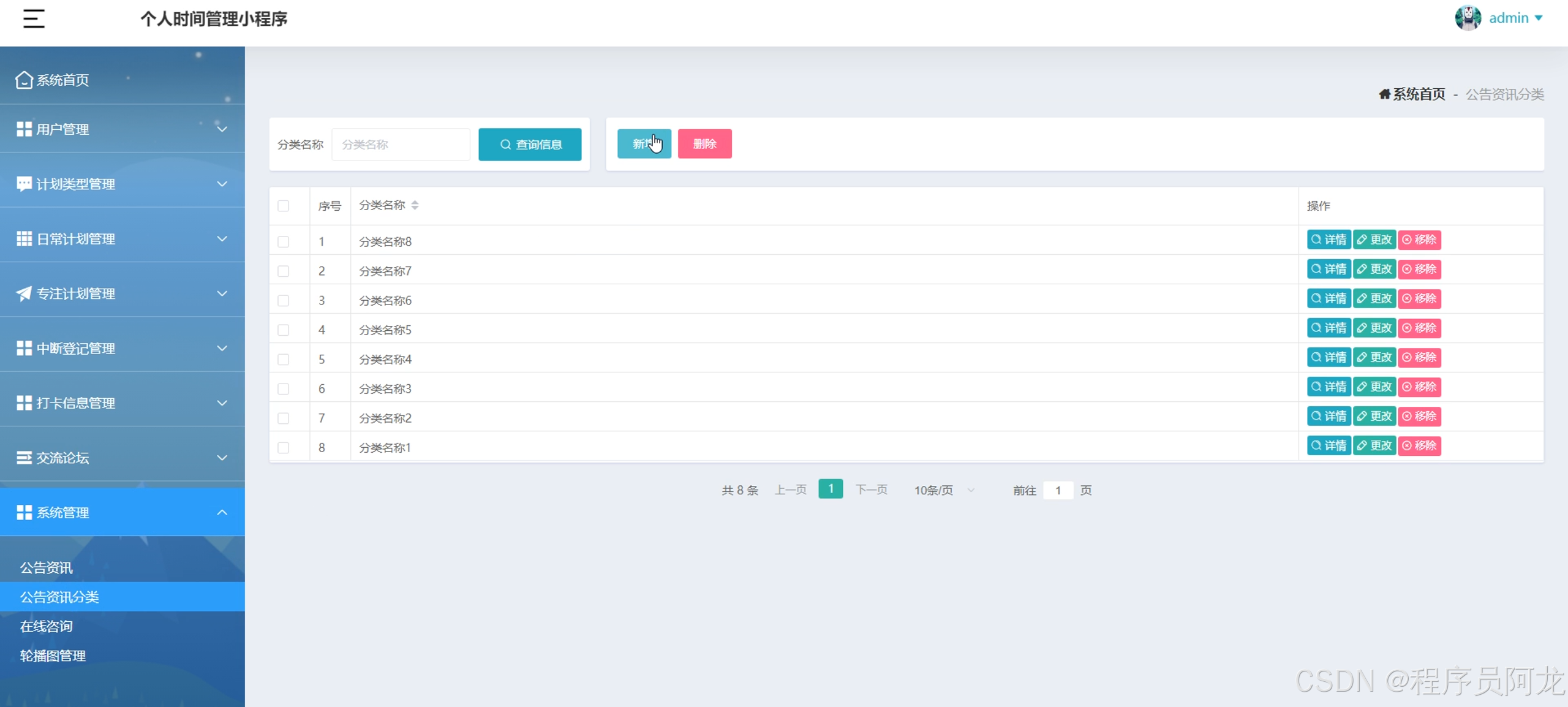Click the 查询信息 search button

530,145
